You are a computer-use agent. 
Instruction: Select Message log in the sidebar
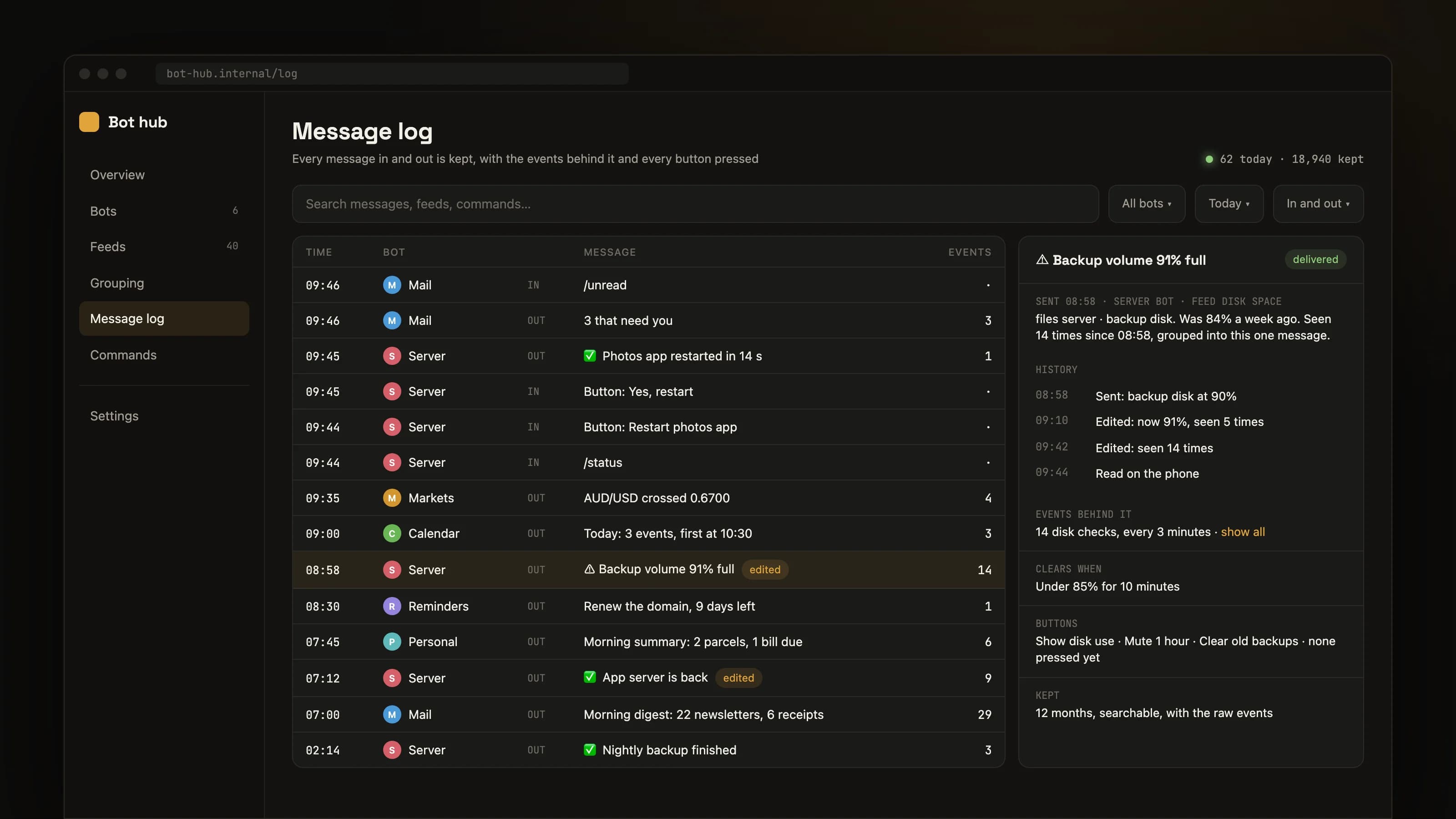tap(164, 318)
